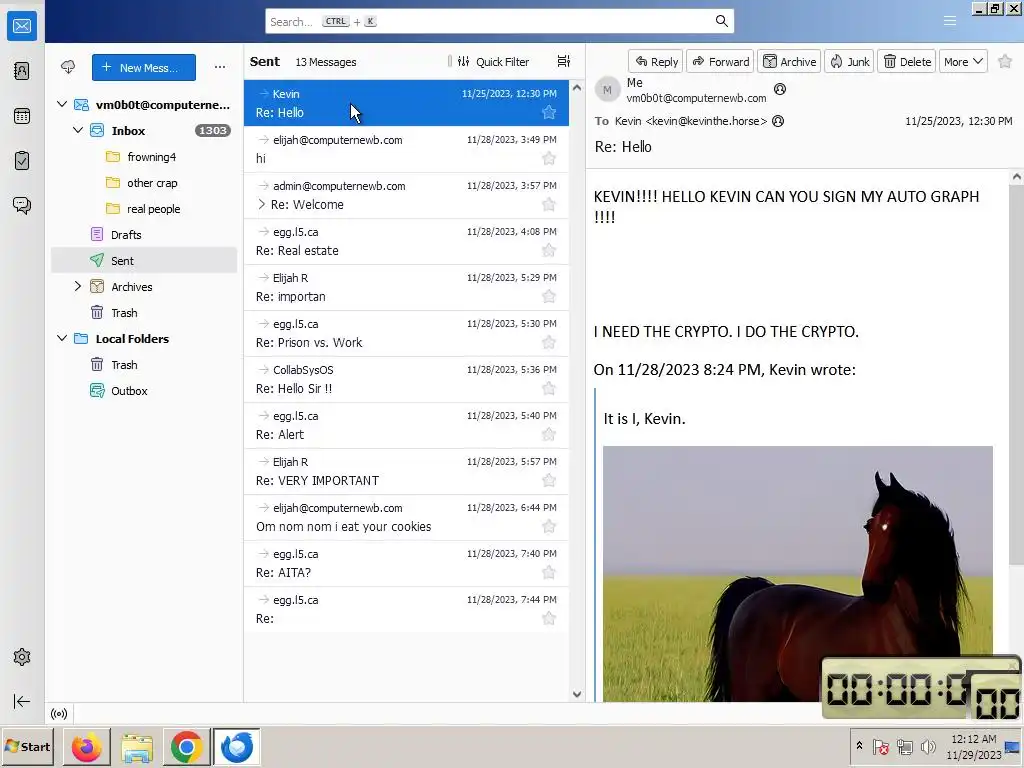
Task: Click the New Message button
Action: click(x=144, y=67)
